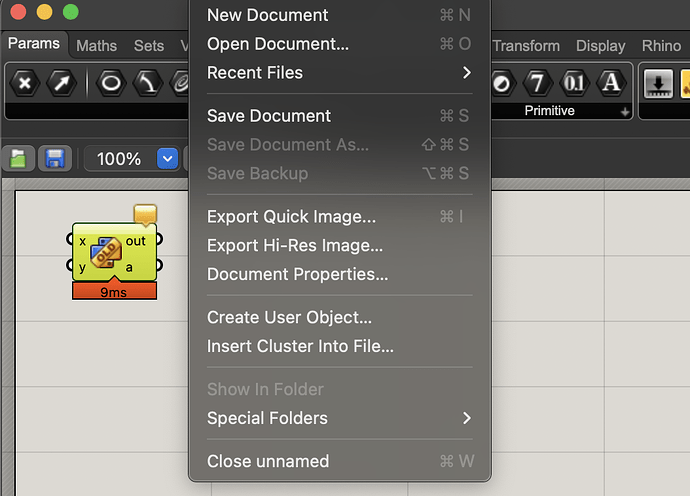Click the 'y' input on script component

point(82,267)
